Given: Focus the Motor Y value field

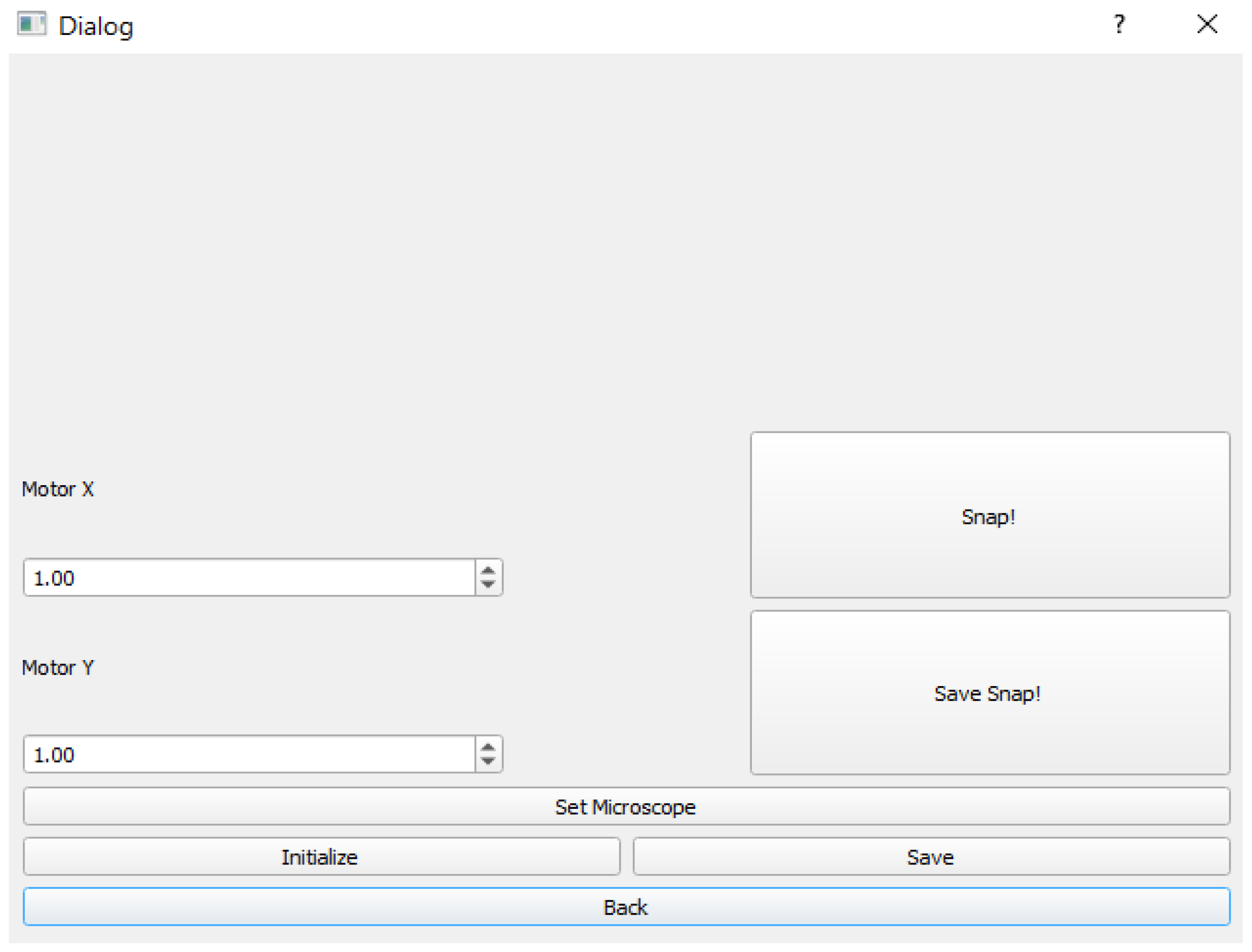Looking at the screenshot, I should tap(249, 754).
